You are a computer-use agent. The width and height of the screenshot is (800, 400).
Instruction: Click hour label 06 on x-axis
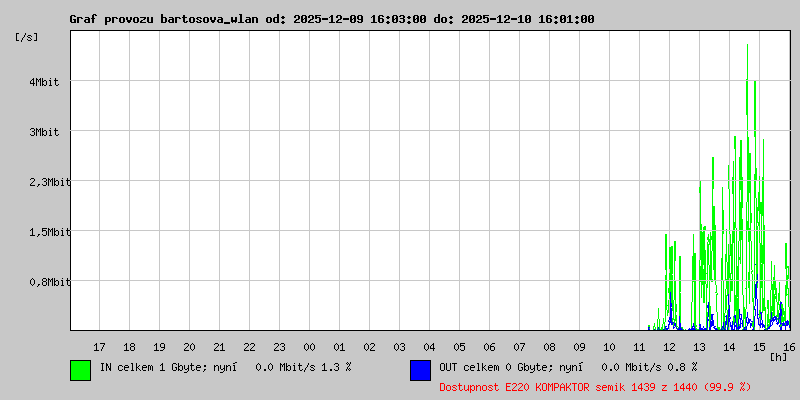click(x=489, y=347)
